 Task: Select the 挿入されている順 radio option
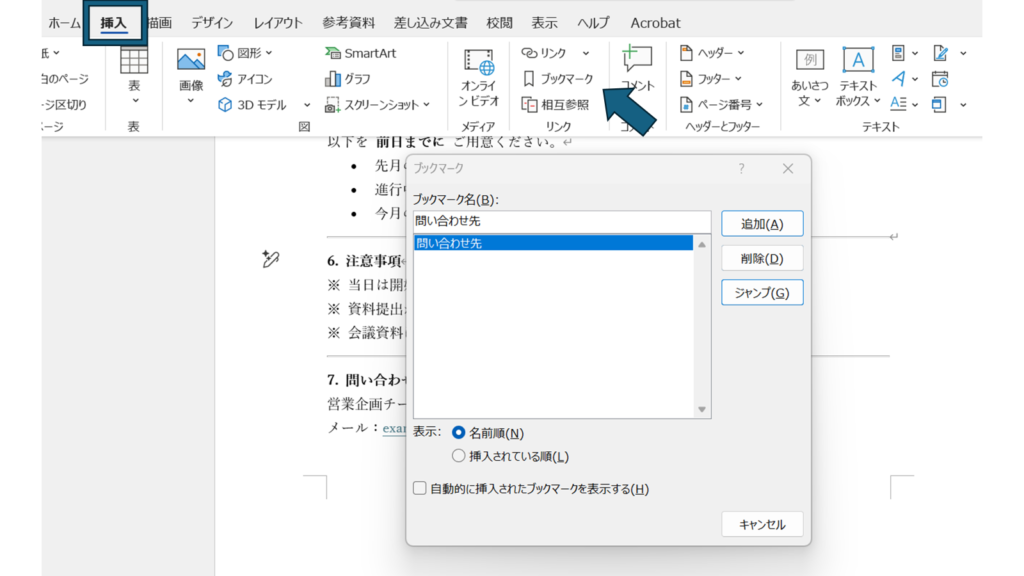pyautogui.click(x=459, y=456)
